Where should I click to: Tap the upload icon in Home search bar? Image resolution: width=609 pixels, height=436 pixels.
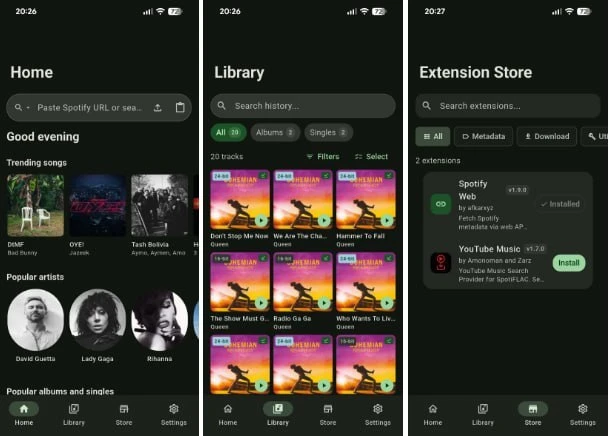tap(158, 108)
